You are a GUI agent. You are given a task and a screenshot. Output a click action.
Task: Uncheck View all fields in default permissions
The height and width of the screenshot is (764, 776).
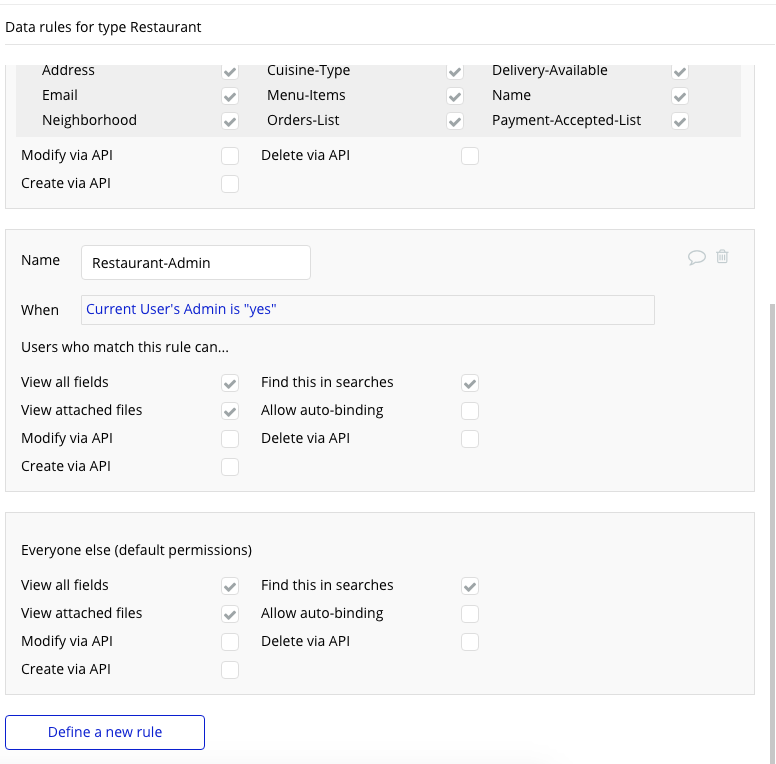[x=230, y=586]
